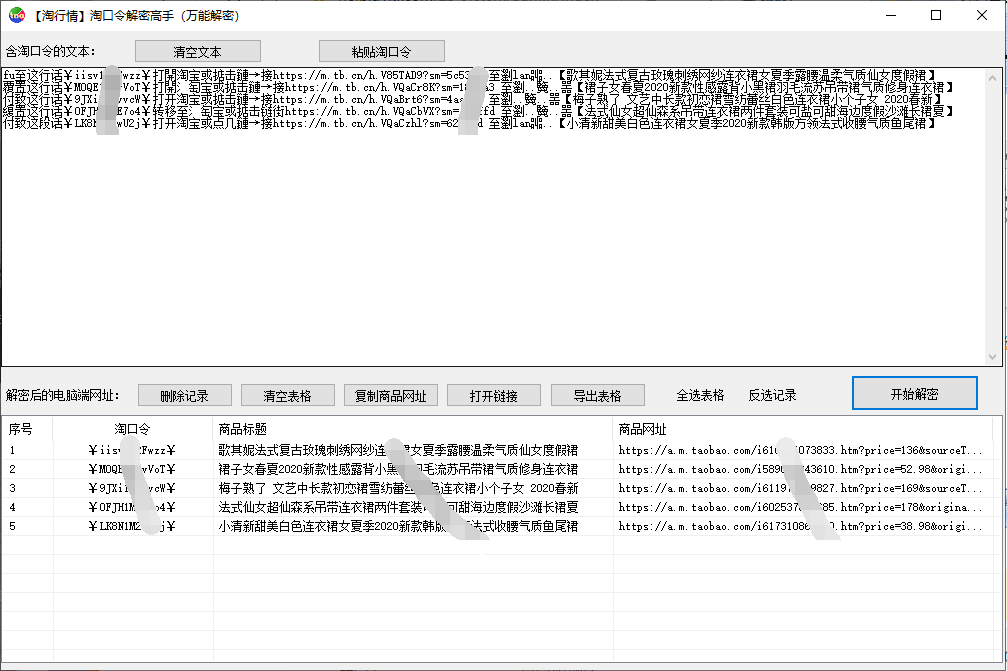Click the last text line starting 付致这段话￥LK8
The image size is (1007, 671).
(470, 123)
